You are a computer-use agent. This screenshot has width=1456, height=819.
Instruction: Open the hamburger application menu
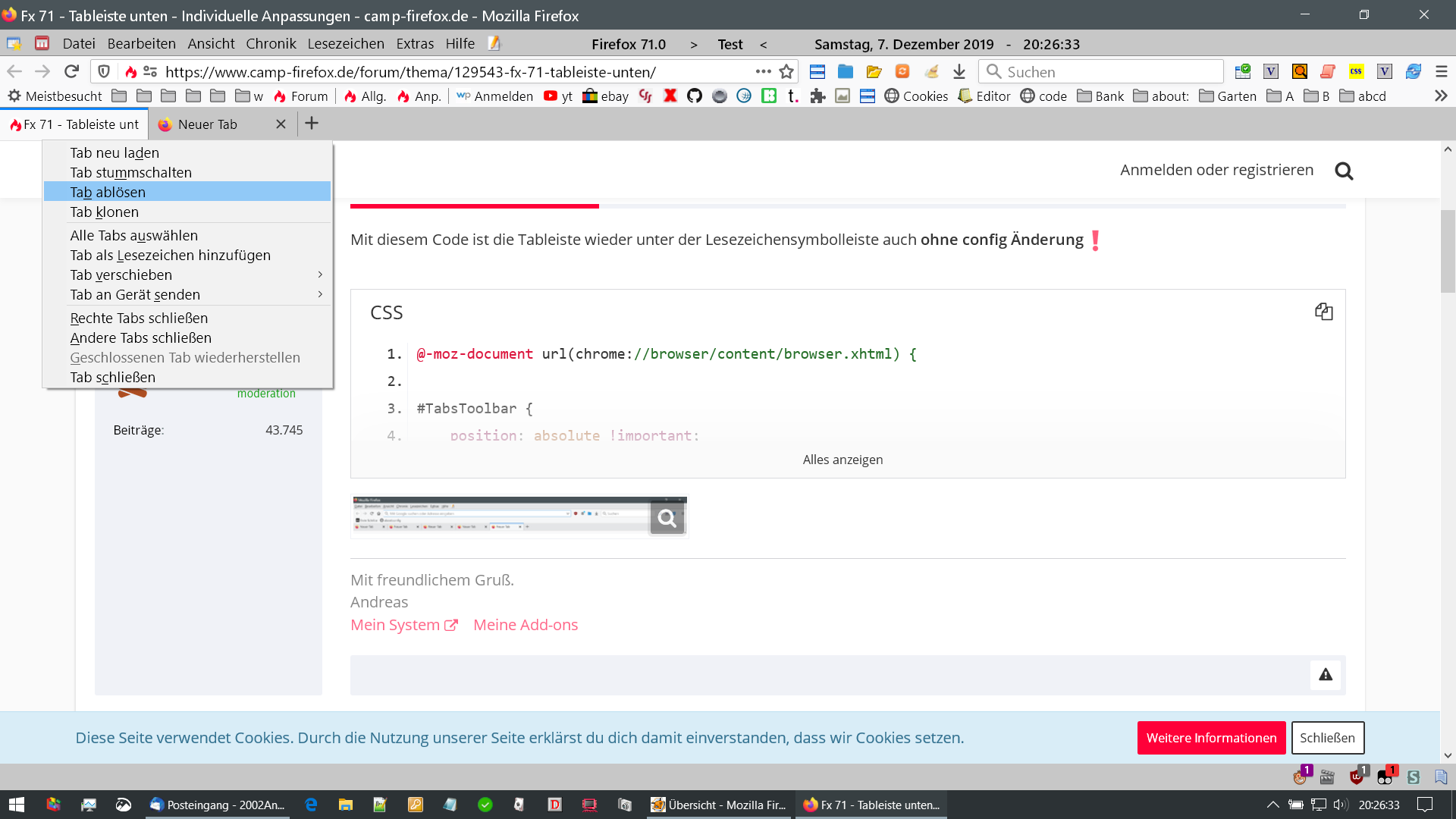[x=1442, y=71]
